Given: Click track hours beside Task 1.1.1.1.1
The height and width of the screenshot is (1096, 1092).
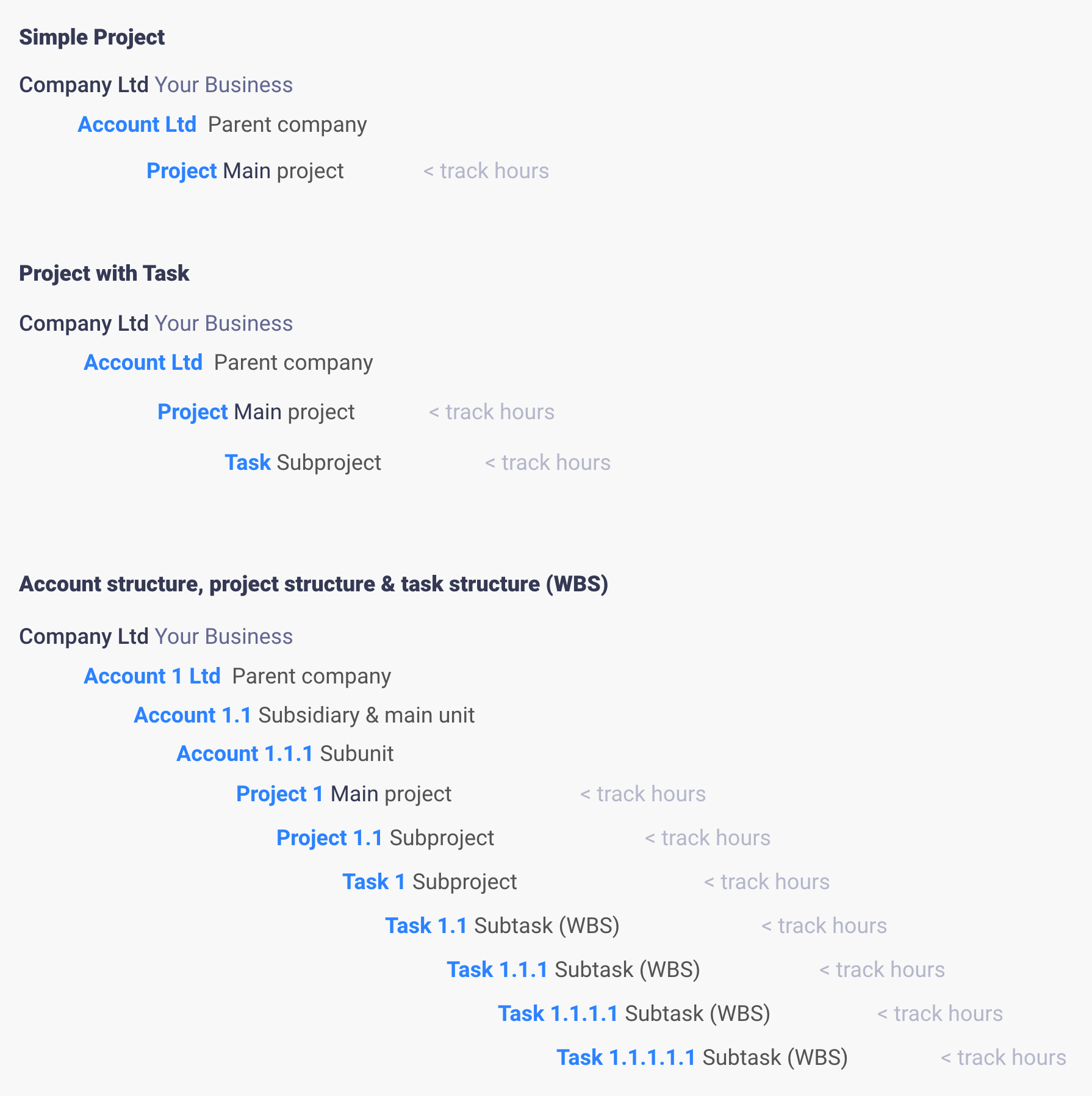Looking at the screenshot, I should [1004, 1058].
